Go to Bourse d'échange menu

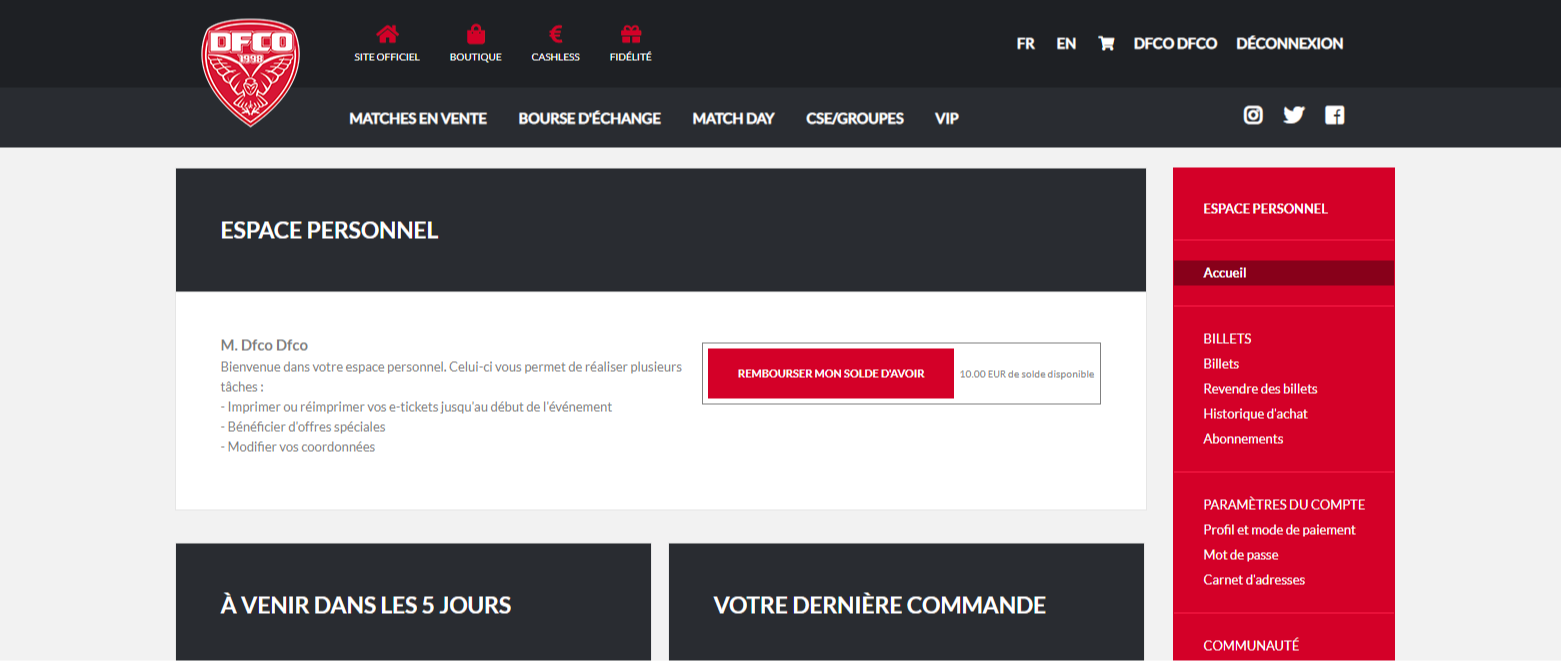589,118
